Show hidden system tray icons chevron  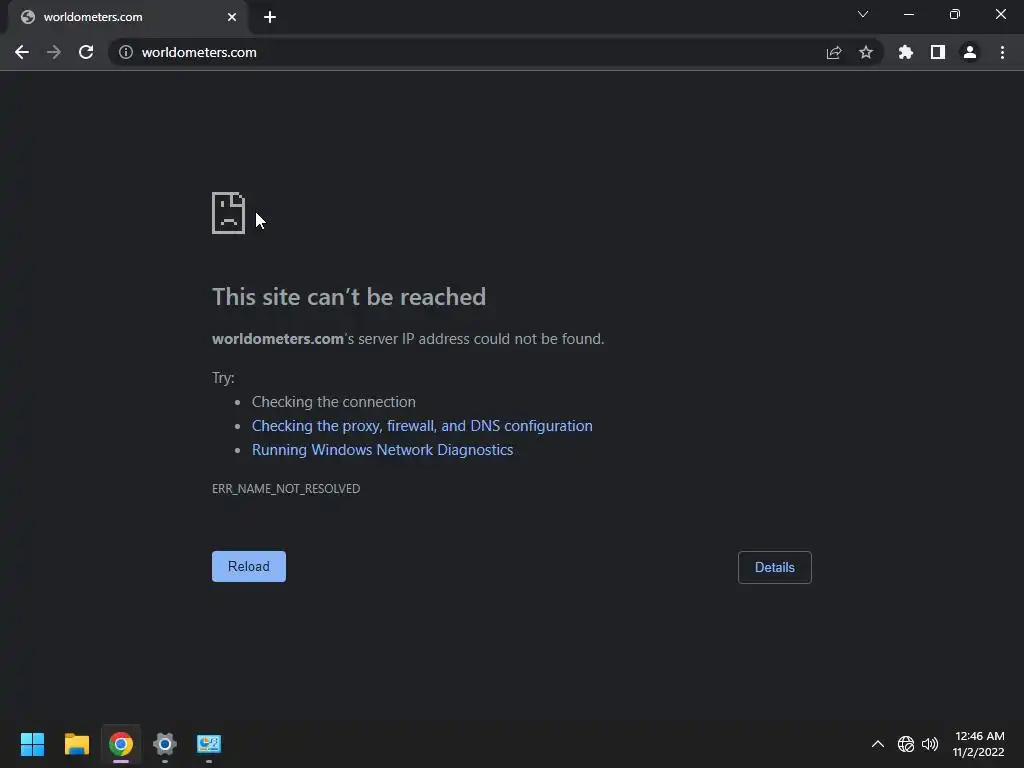click(878, 744)
